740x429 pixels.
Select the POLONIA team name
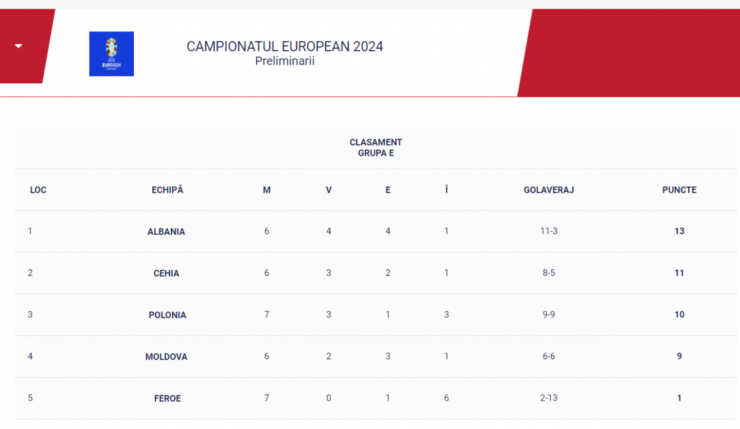(168, 315)
